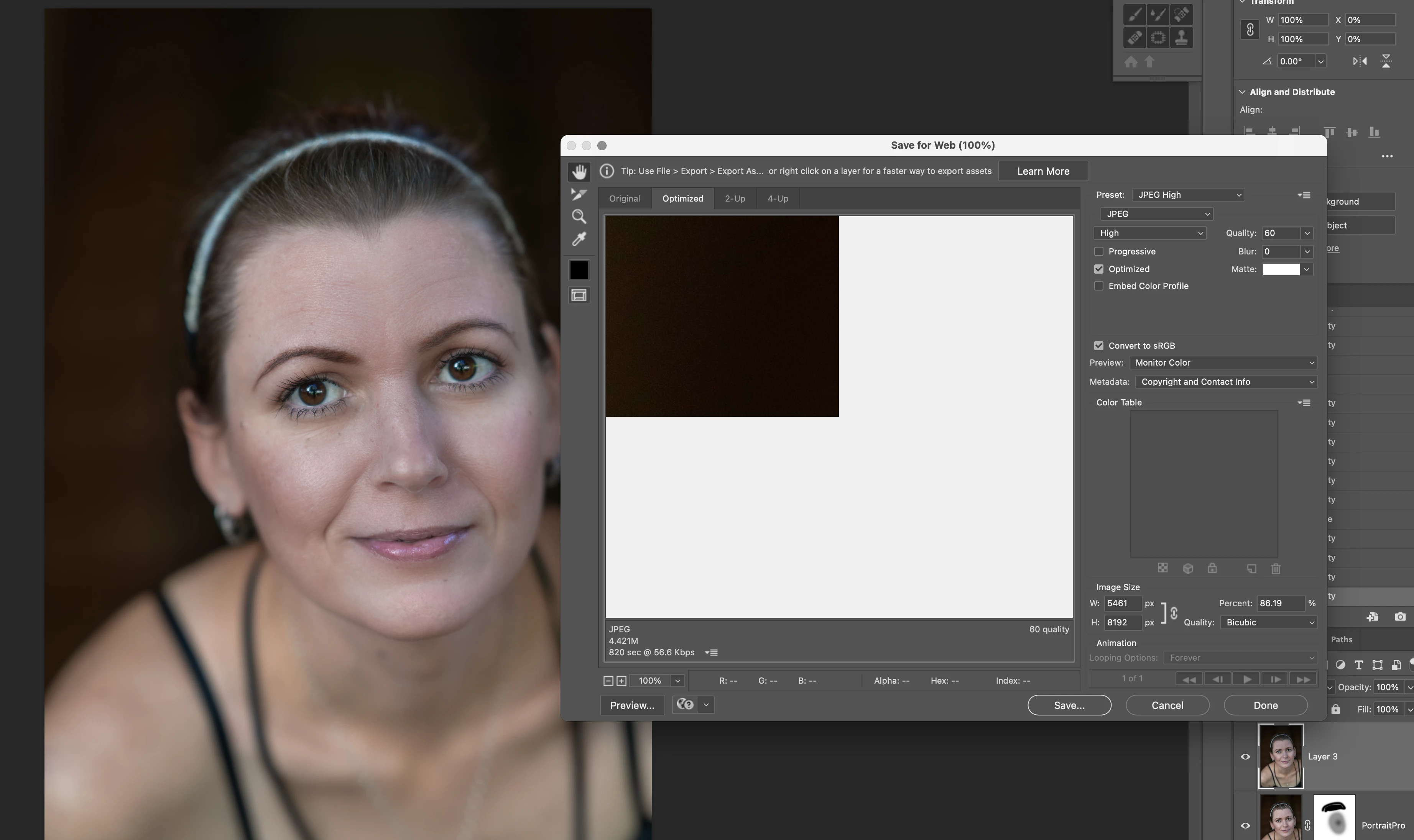Click the flip horizontal icon in Transform

click(1360, 61)
